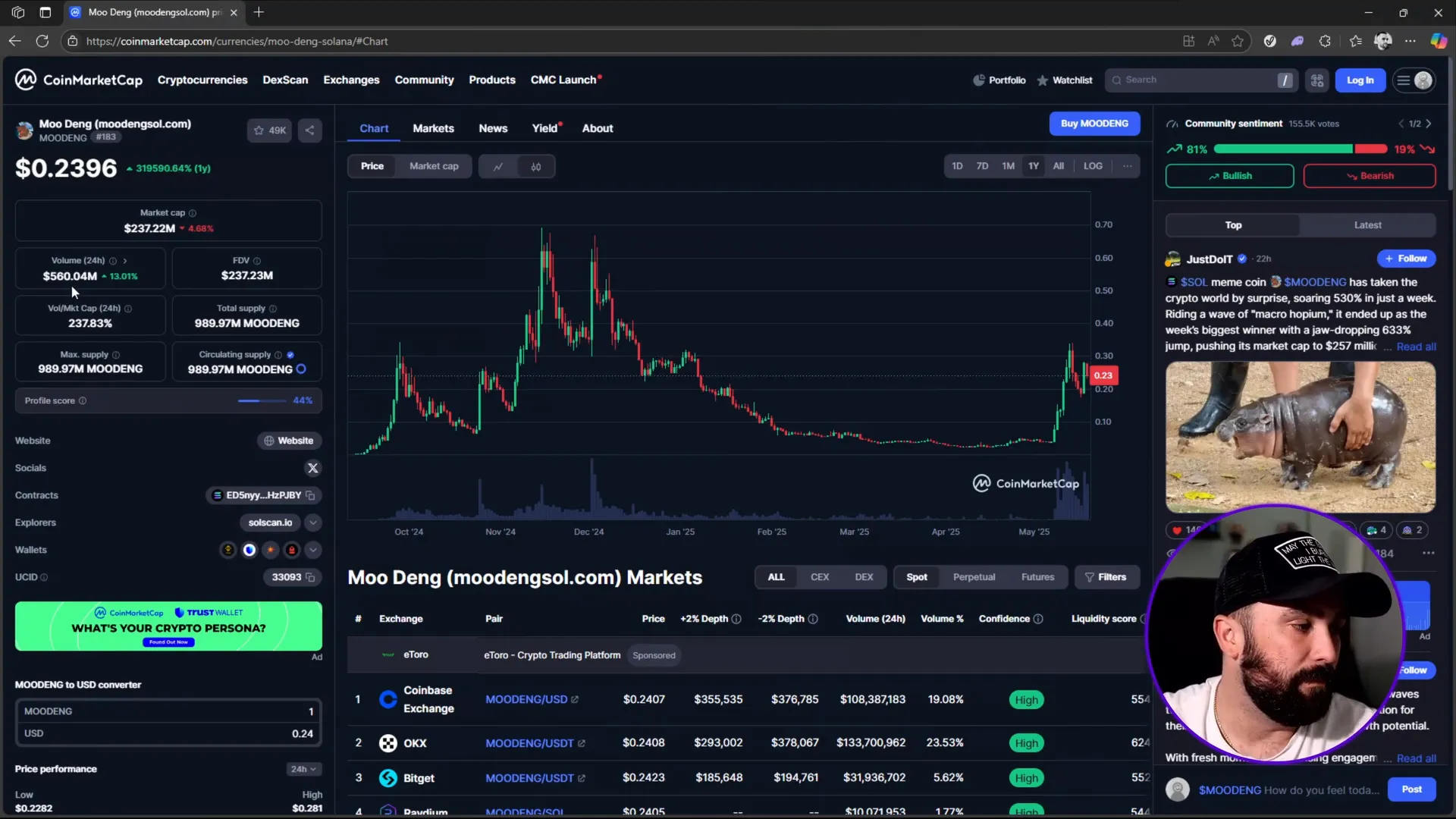Open Portfolio in the header

[x=999, y=80]
